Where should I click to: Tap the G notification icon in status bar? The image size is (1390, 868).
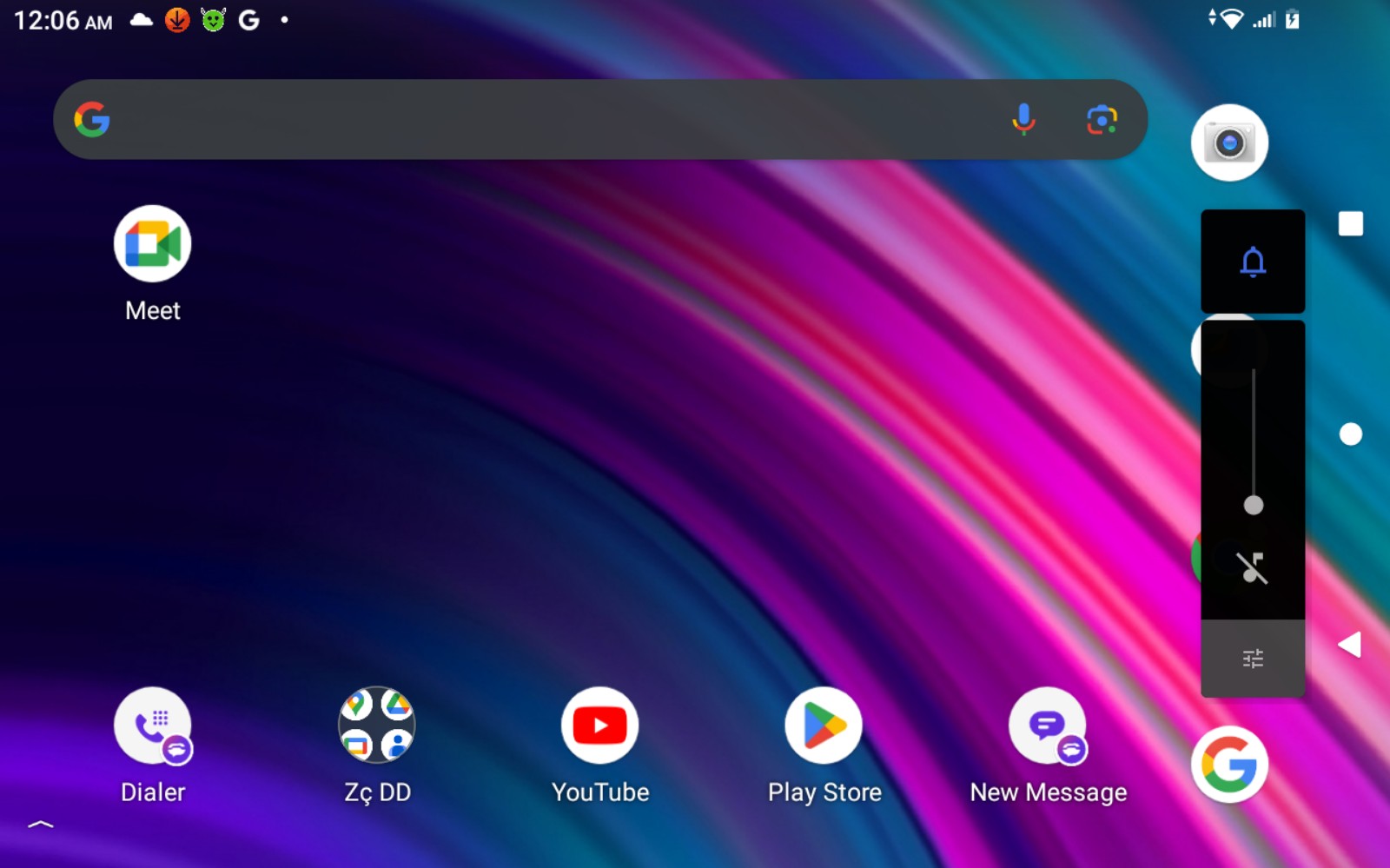pyautogui.click(x=249, y=20)
